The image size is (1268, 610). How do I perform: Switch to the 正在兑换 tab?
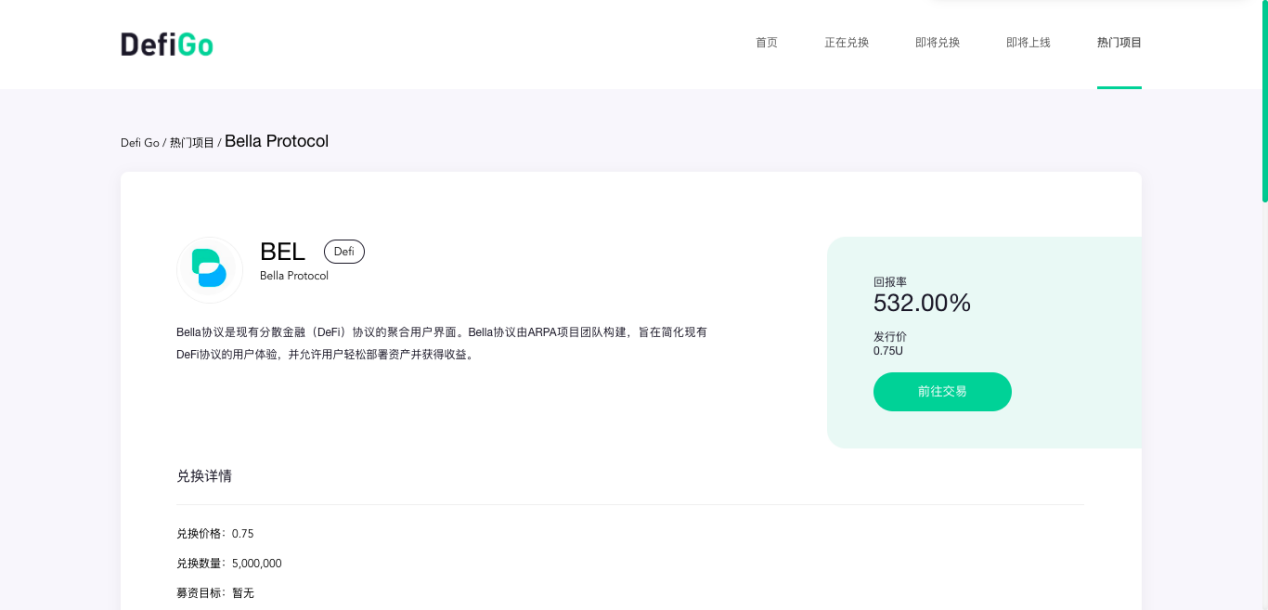pyautogui.click(x=847, y=42)
